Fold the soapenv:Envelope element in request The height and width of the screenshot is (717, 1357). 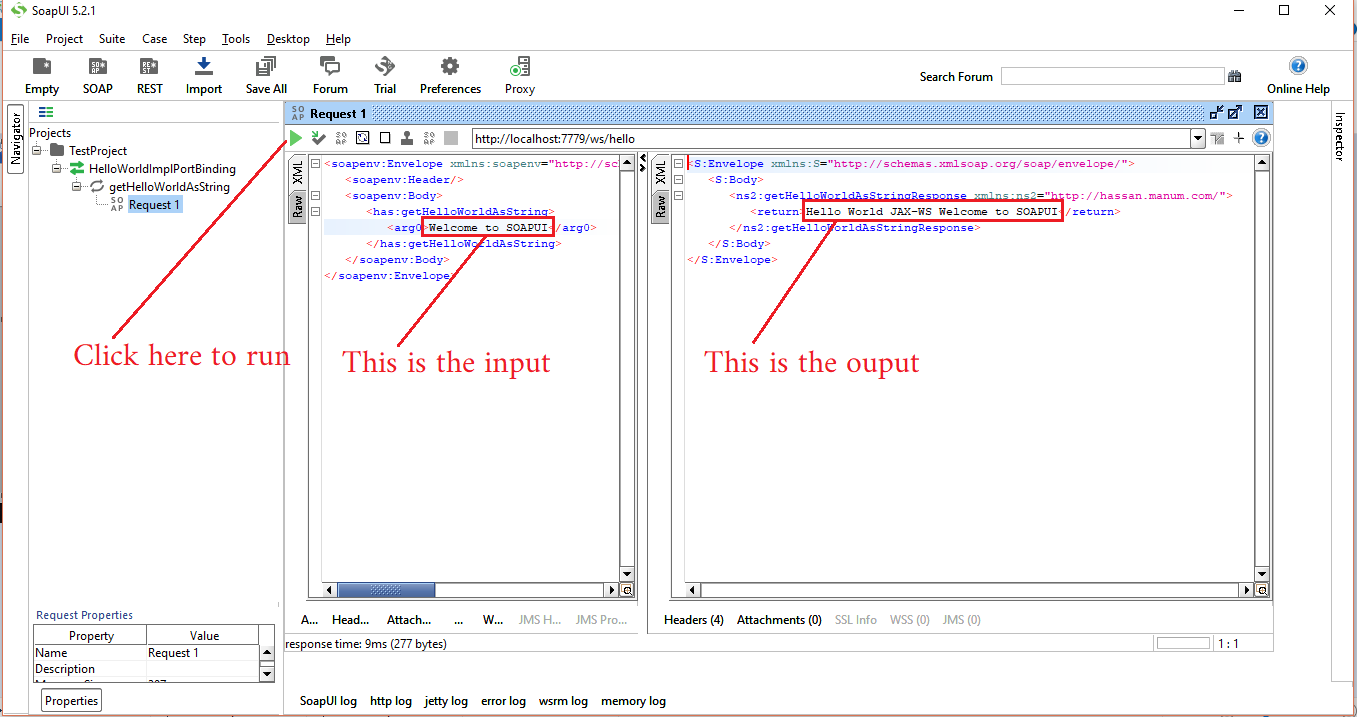click(x=315, y=164)
